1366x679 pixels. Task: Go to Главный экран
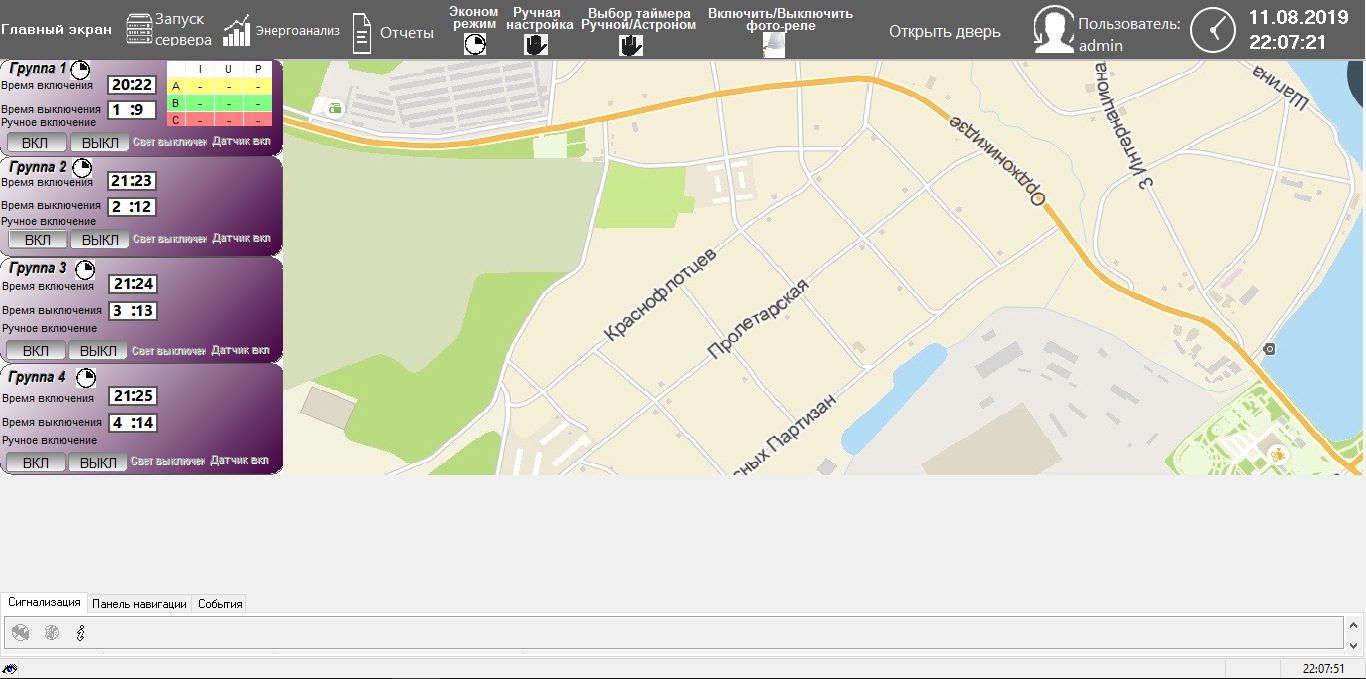56,30
